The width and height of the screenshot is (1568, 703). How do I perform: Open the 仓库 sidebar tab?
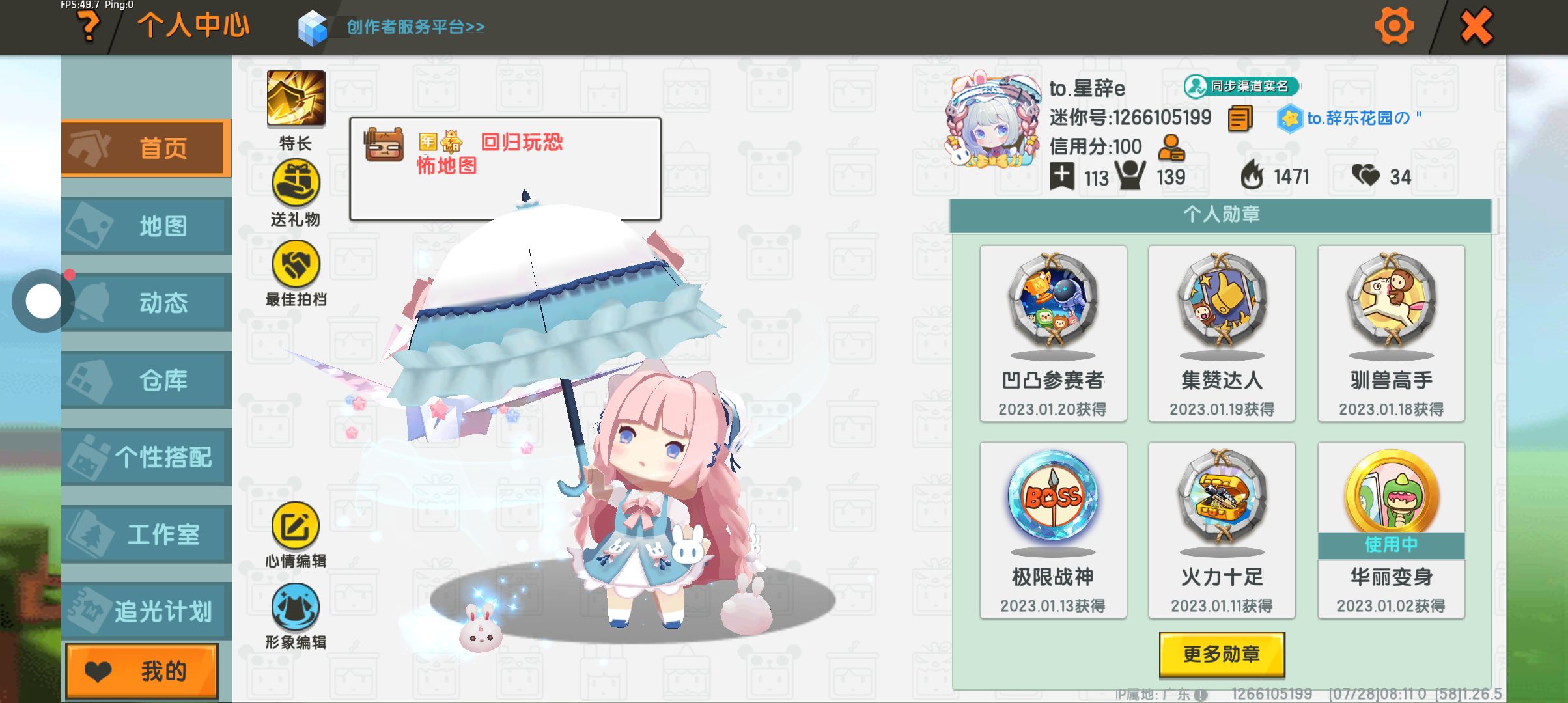[x=147, y=380]
